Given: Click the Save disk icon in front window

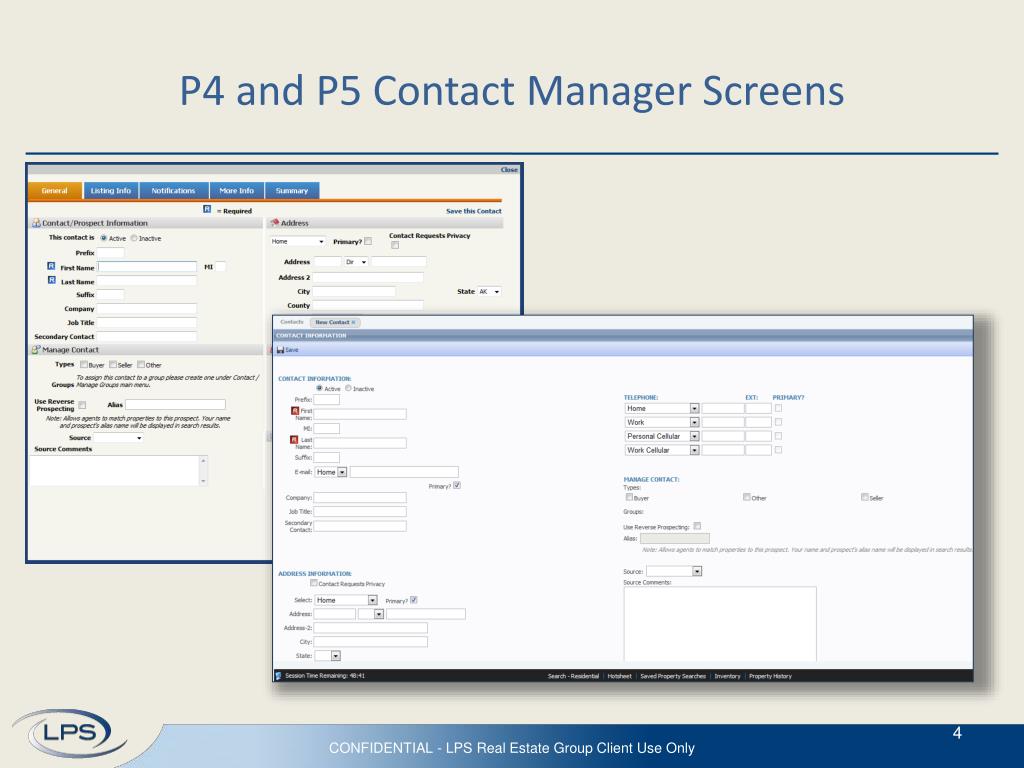Looking at the screenshot, I should (x=280, y=350).
